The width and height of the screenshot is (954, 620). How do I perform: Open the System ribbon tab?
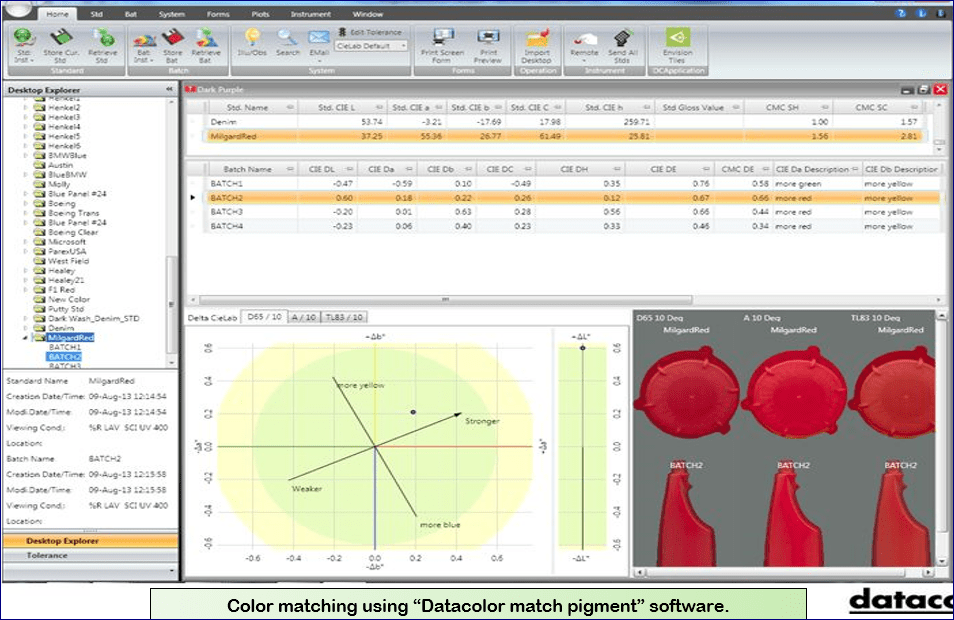172,13
